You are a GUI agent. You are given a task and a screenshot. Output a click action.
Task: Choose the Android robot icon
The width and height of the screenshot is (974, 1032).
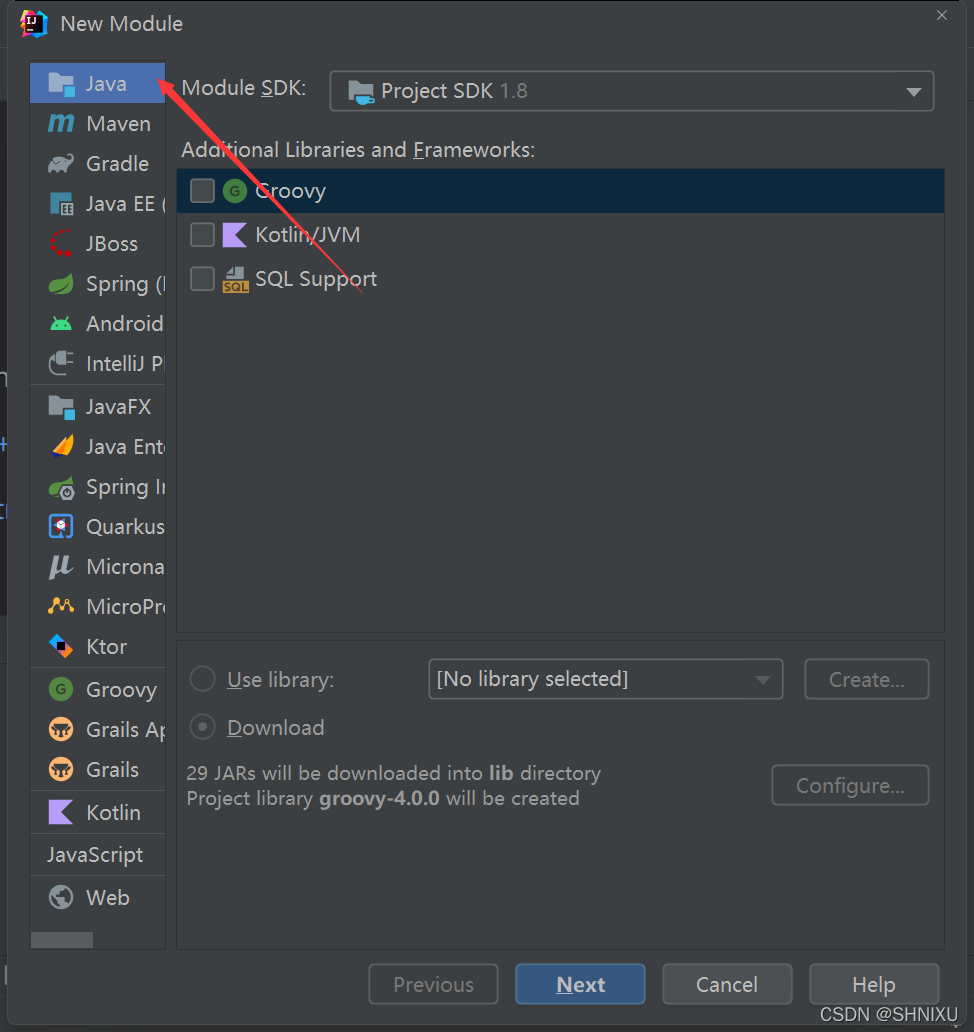61,324
